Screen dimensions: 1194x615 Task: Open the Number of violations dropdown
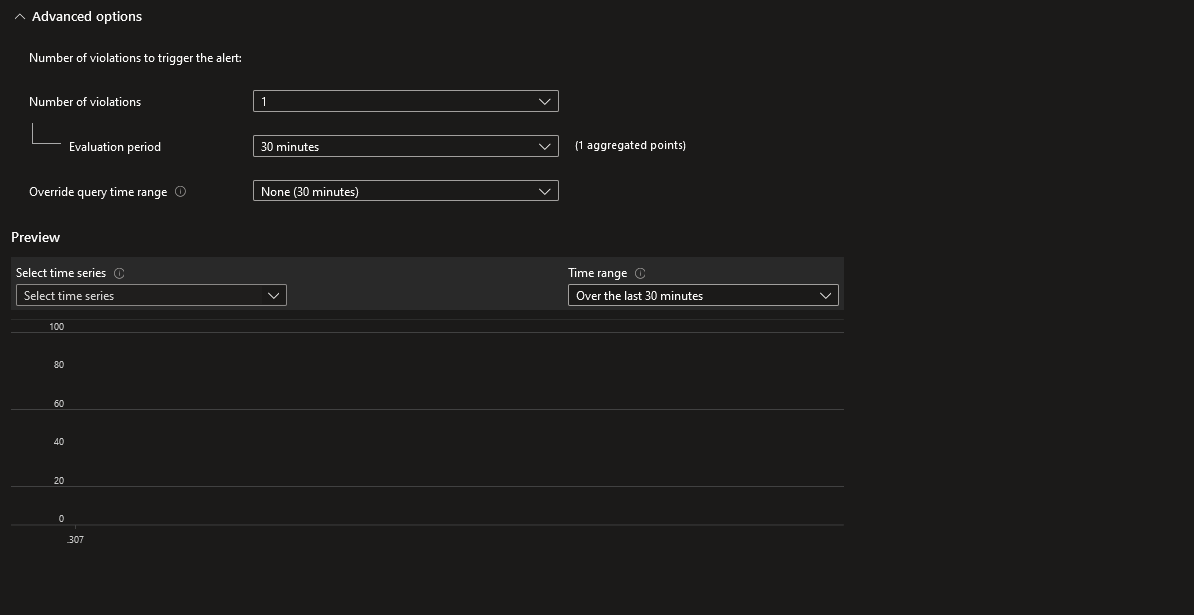406,101
